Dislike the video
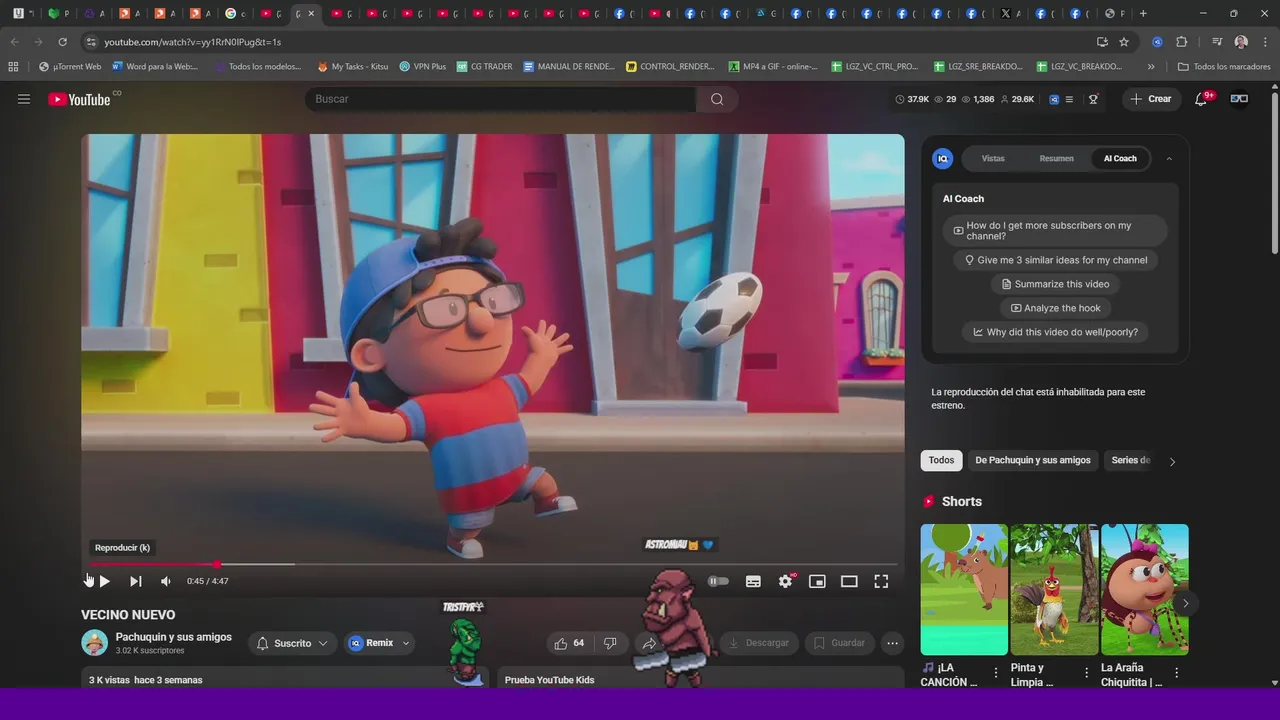This screenshot has height=720, width=1280. pos(610,643)
